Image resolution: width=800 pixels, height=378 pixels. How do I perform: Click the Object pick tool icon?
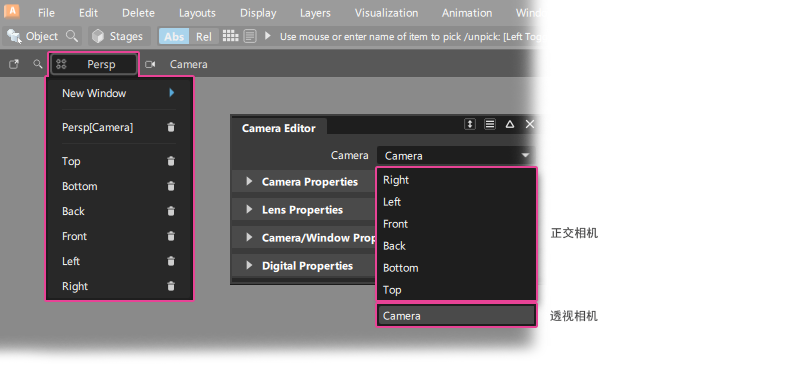[14, 36]
